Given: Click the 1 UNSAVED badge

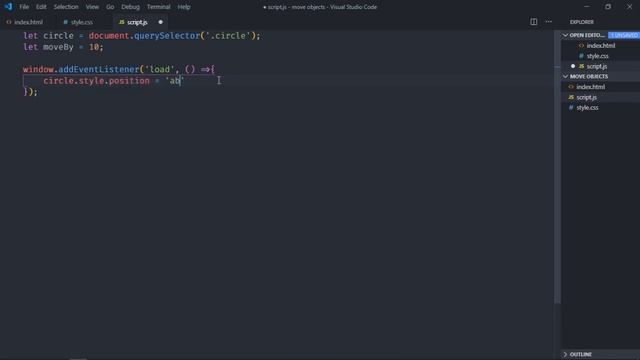Looking at the screenshot, I should point(624,35).
